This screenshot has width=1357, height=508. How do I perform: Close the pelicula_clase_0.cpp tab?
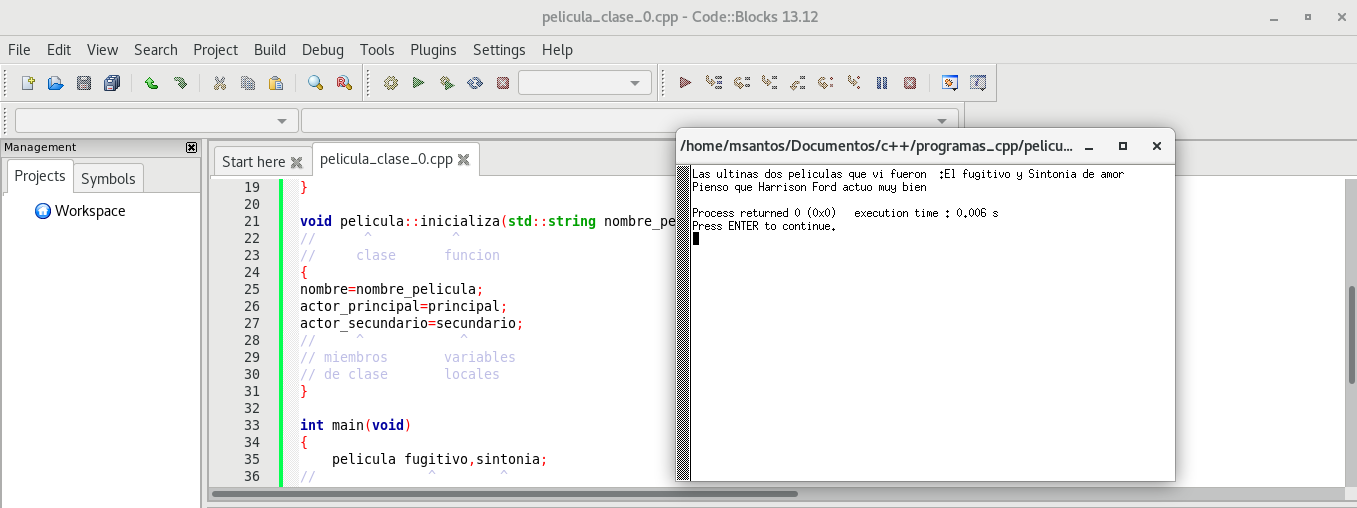(464, 160)
